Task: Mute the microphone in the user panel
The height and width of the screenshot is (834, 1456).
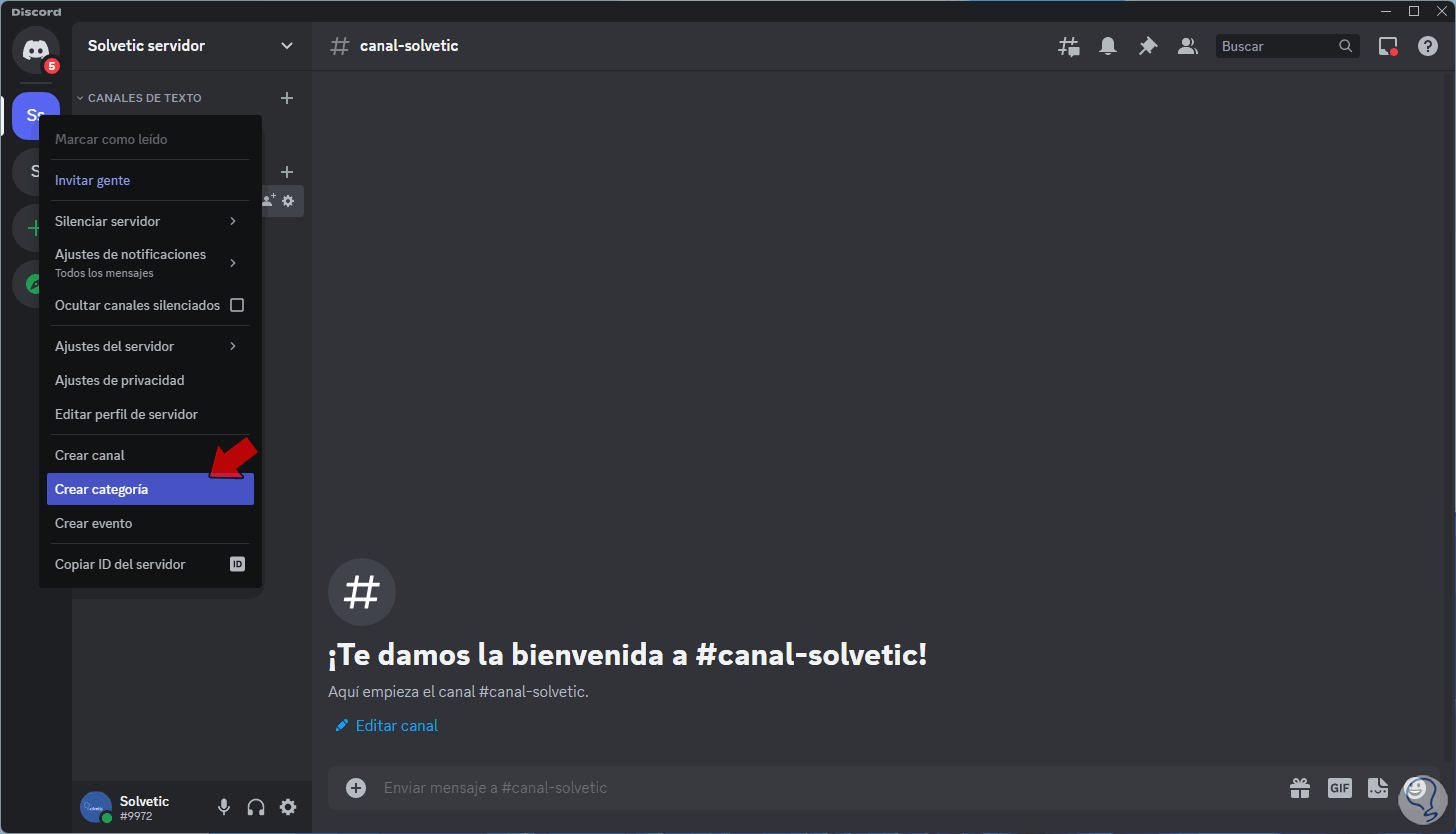Action: pyautogui.click(x=224, y=807)
